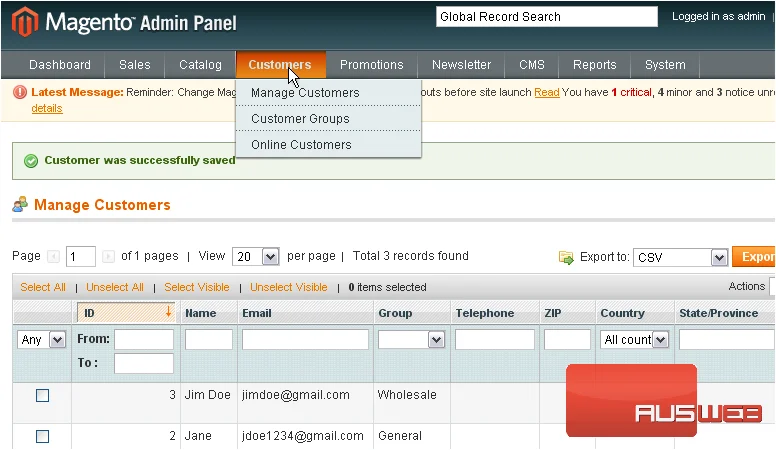
Task: Sort by the Telephone column header
Action: click(485, 313)
